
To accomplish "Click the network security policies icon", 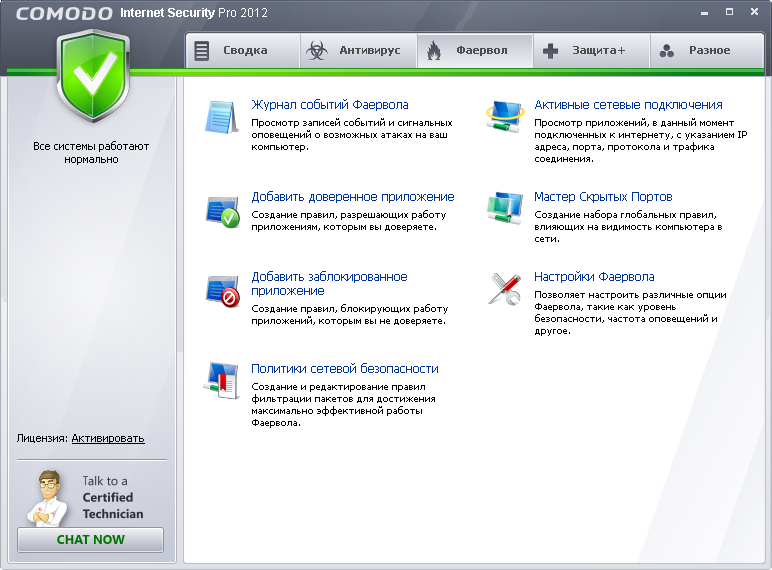I will click(x=222, y=380).
